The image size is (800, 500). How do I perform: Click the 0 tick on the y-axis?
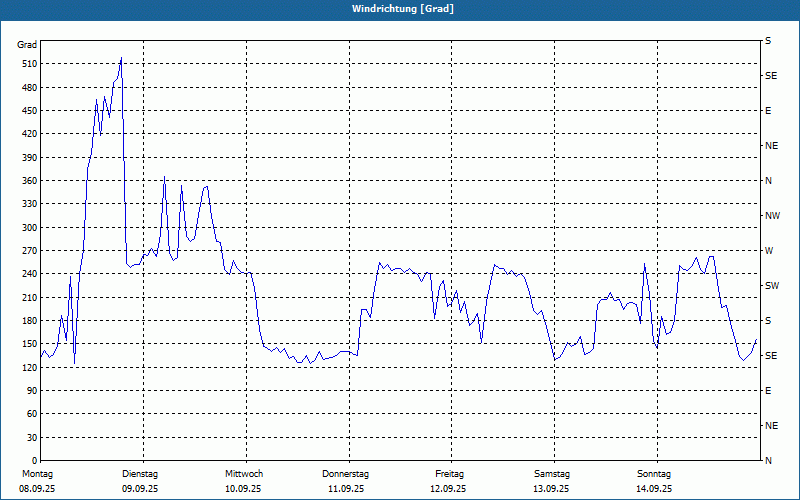point(32,461)
